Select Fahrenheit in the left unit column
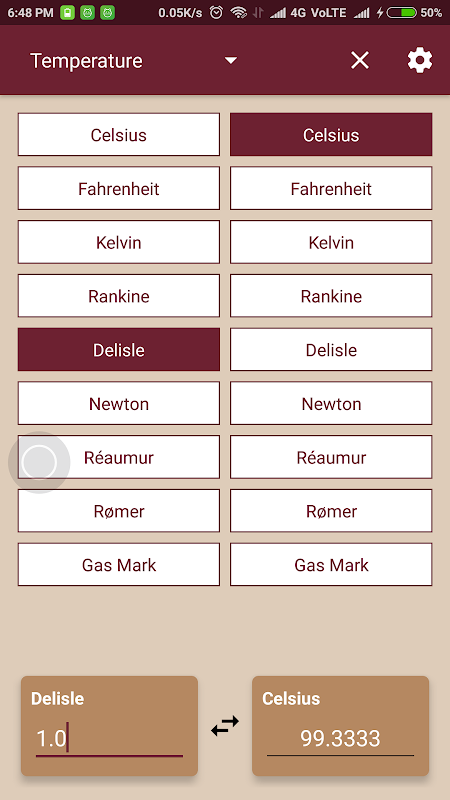The width and height of the screenshot is (450, 800). [x=119, y=188]
